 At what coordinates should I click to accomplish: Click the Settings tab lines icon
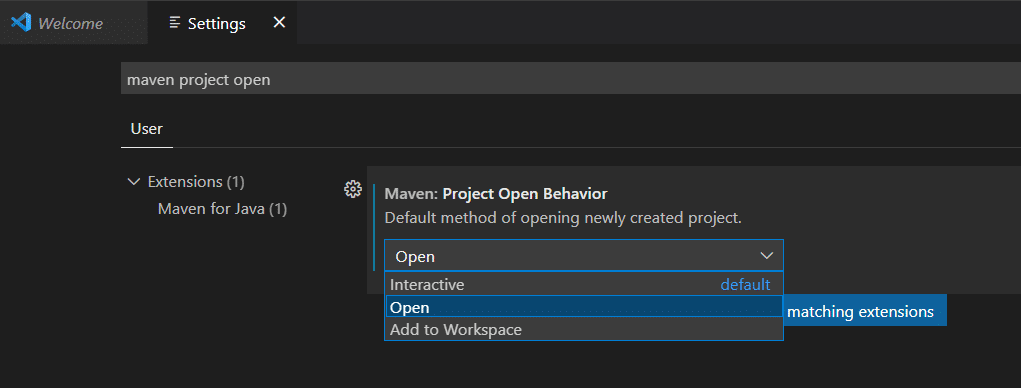point(175,23)
